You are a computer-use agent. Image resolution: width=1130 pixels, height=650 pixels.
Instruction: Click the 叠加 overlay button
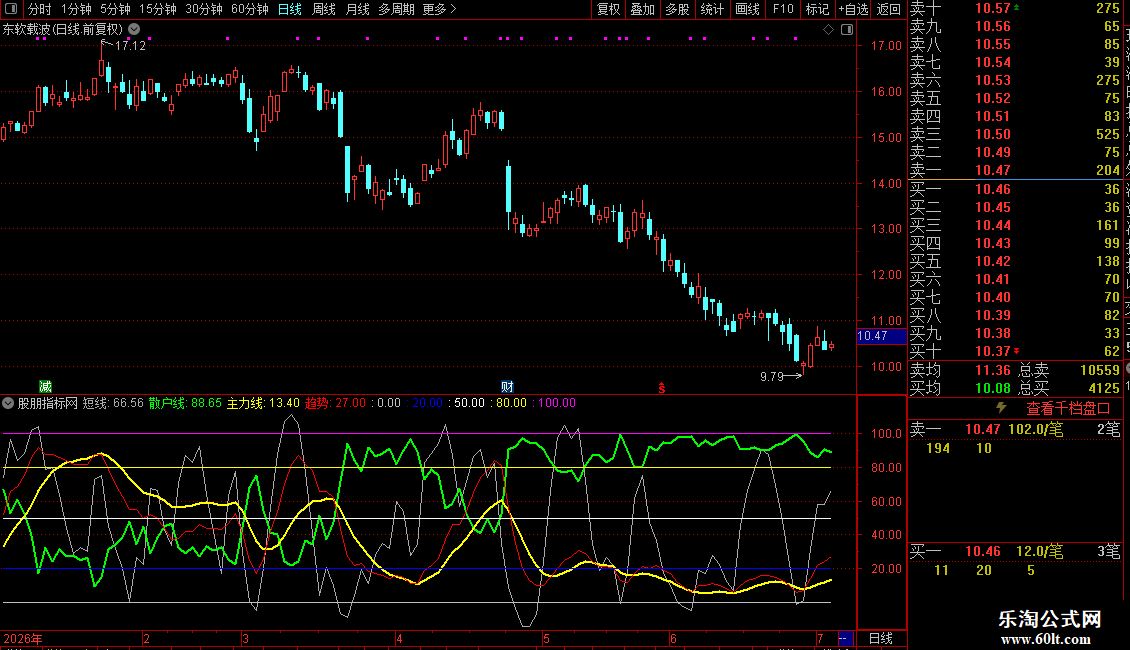click(x=643, y=9)
